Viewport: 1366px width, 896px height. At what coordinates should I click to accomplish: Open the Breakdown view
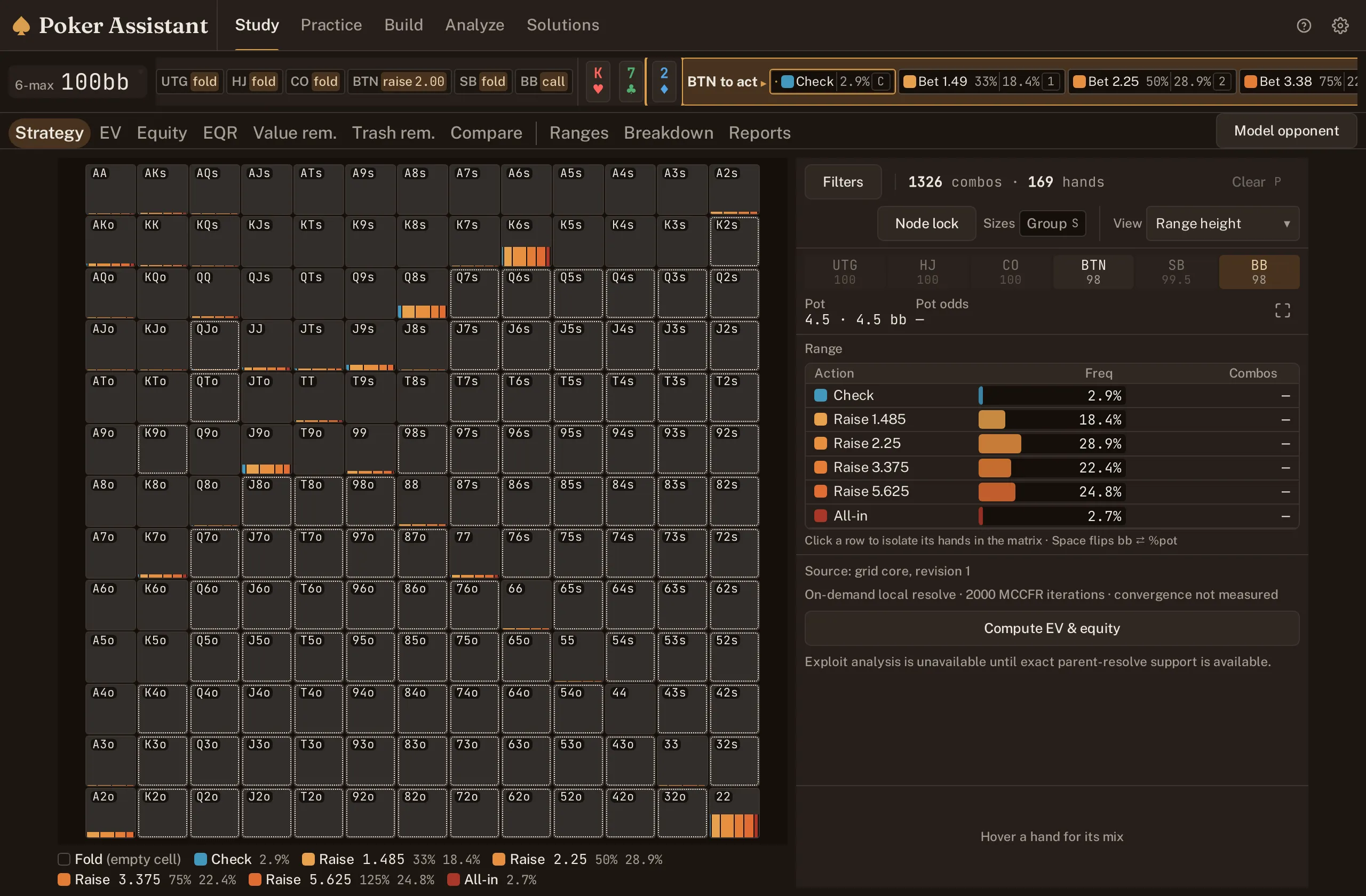(x=669, y=133)
